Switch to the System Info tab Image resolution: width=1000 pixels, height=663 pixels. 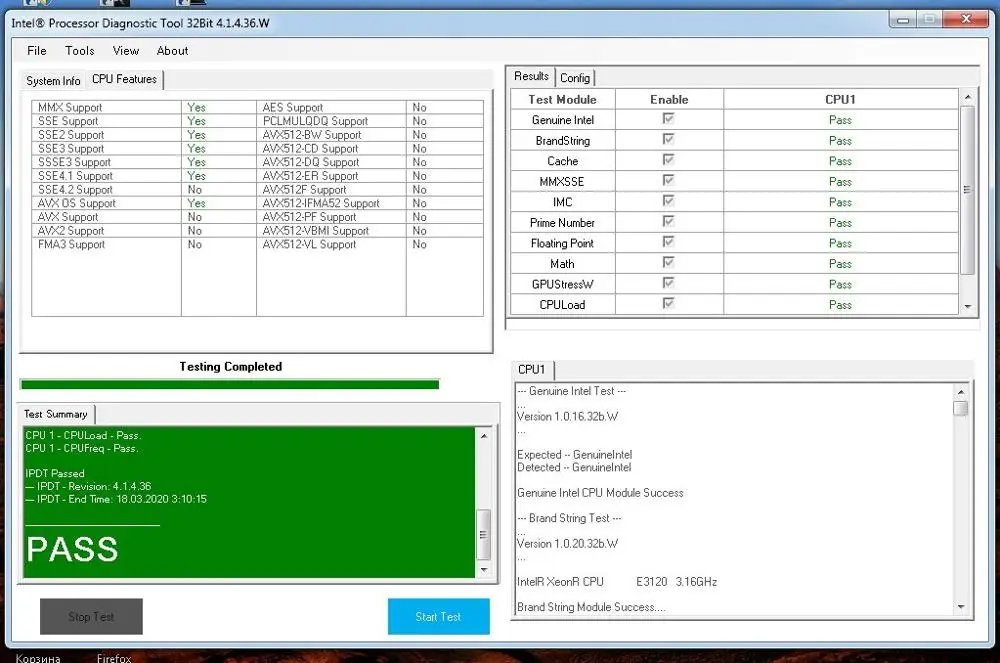(x=53, y=81)
